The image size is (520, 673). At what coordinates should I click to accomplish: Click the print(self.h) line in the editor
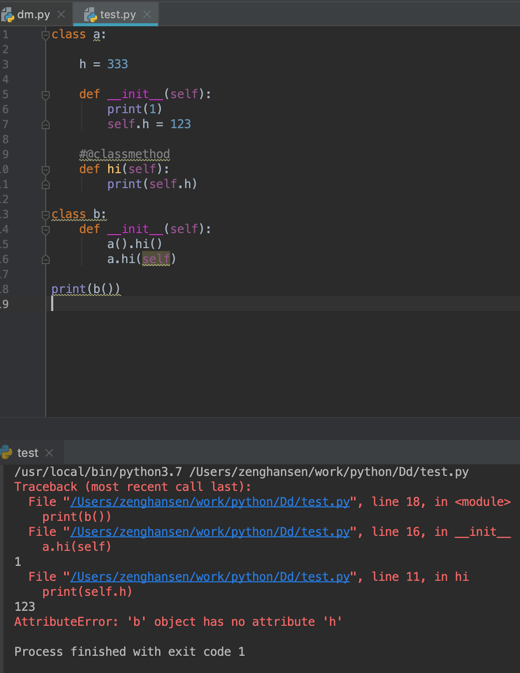pyautogui.click(x=152, y=184)
